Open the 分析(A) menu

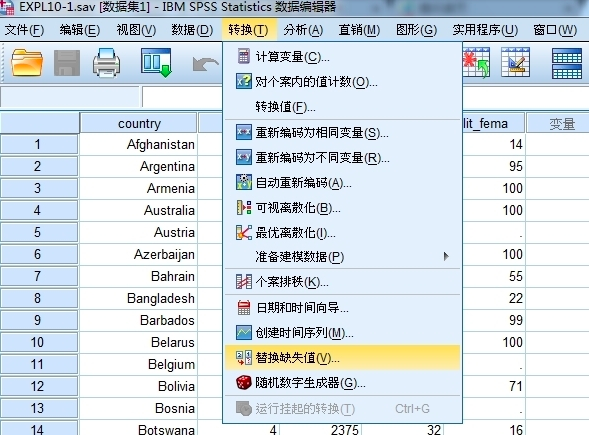[303, 29]
